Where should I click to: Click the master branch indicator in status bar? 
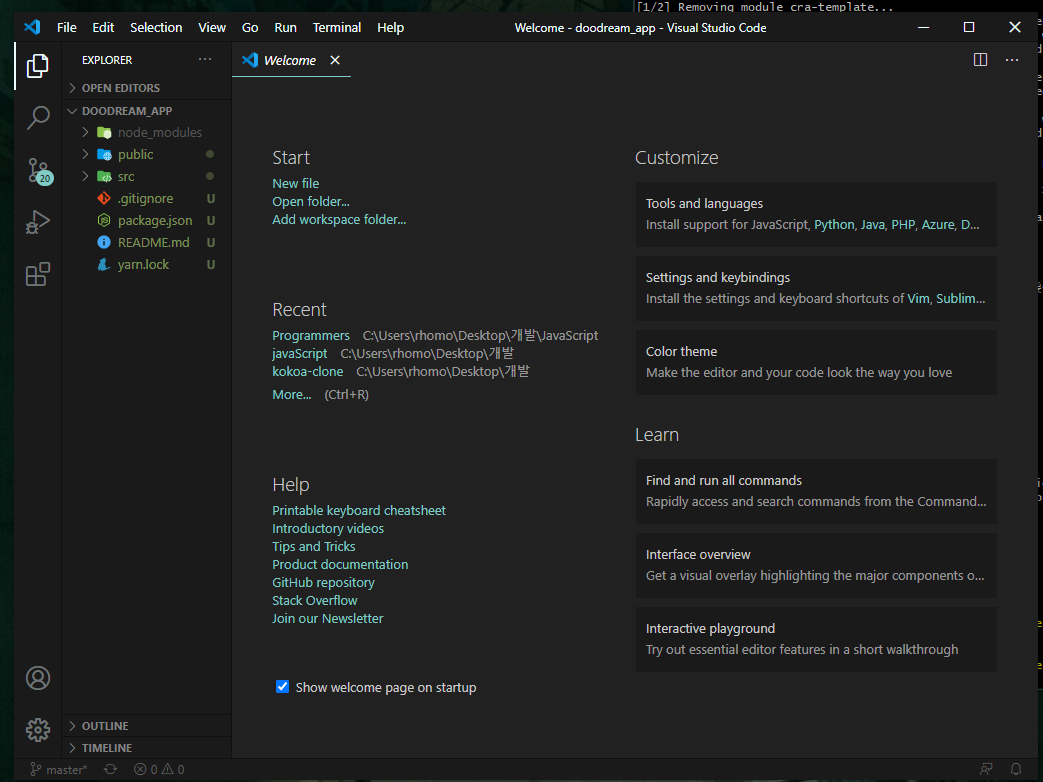click(x=59, y=769)
